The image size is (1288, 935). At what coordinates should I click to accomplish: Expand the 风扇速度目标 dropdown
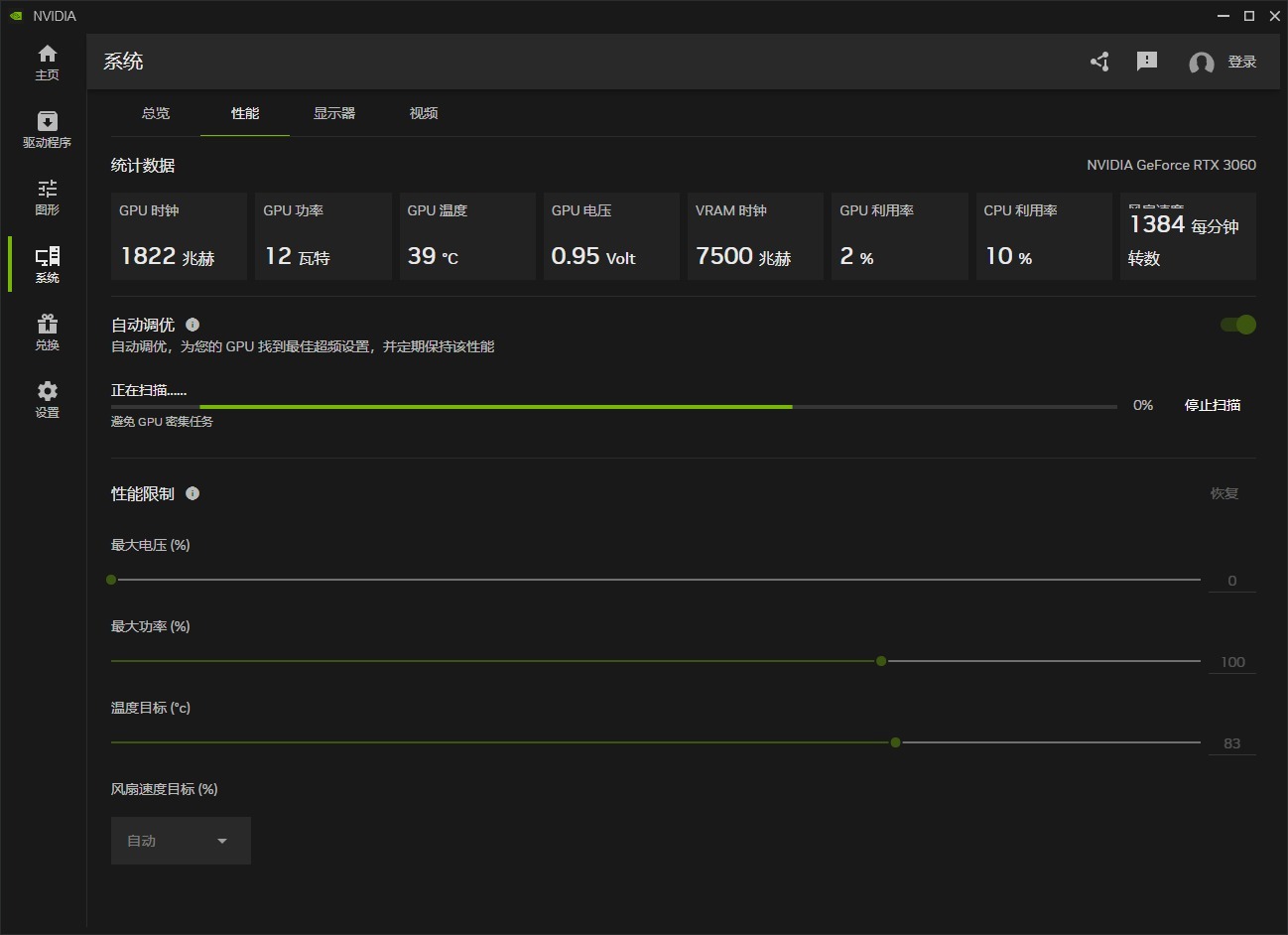(181, 841)
